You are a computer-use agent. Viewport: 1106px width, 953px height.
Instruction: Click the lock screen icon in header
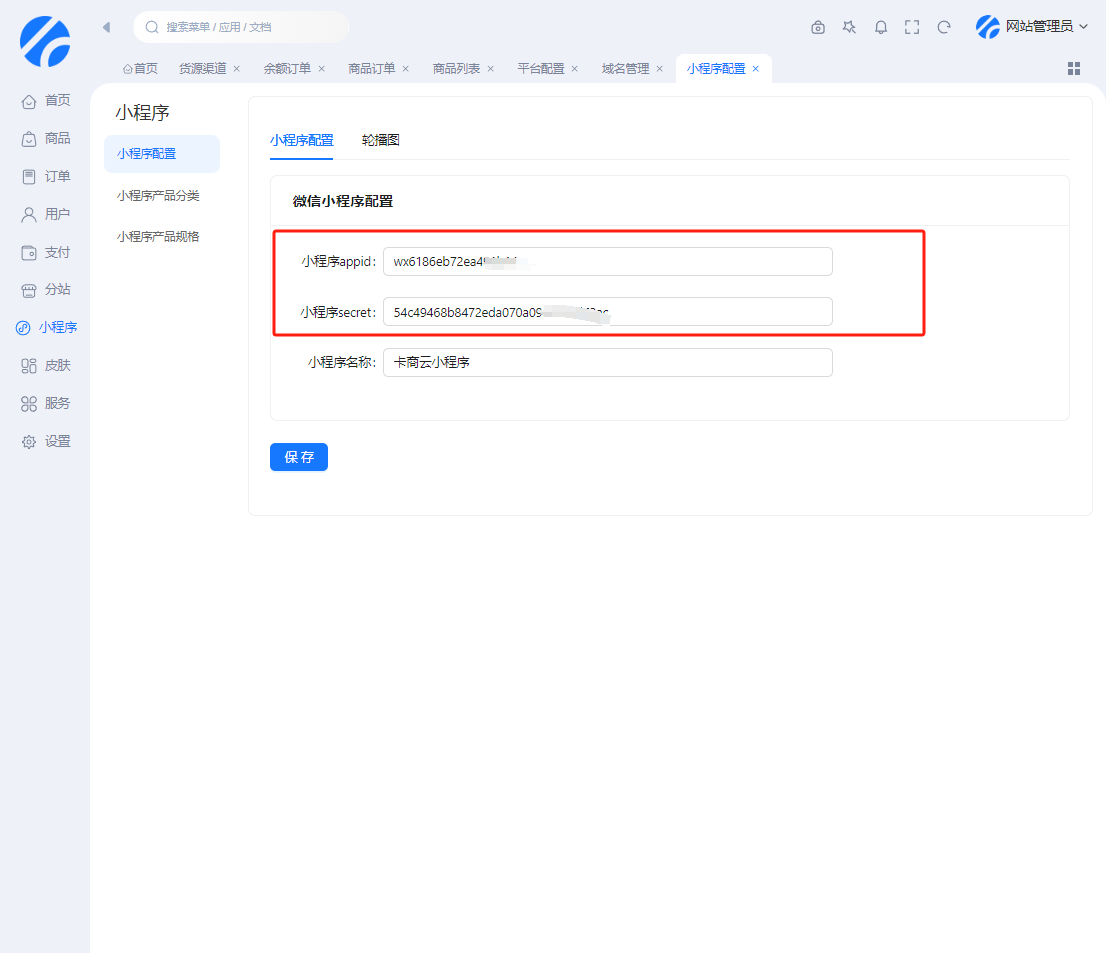[818, 27]
